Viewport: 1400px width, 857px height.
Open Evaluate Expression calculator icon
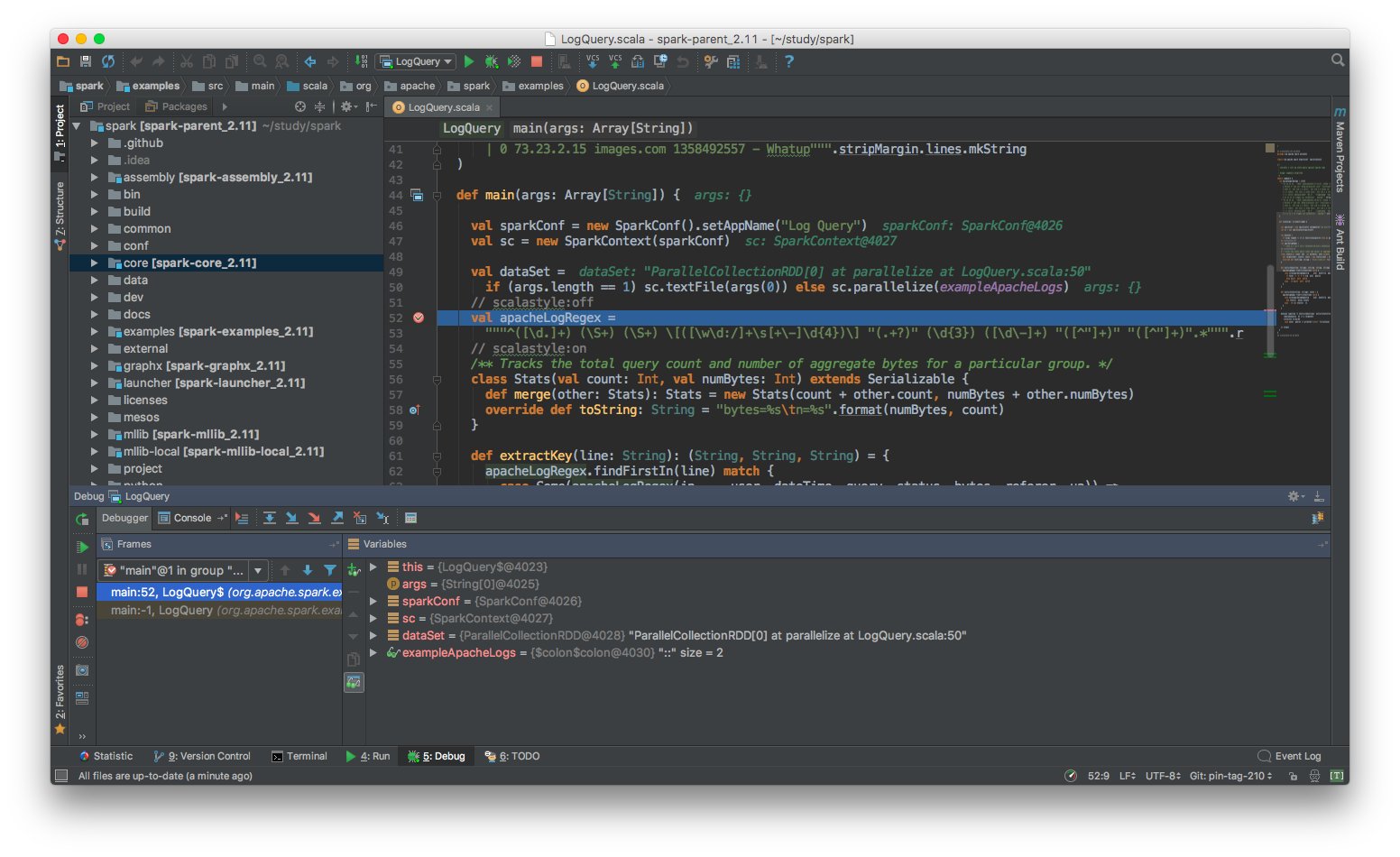pyautogui.click(x=411, y=518)
